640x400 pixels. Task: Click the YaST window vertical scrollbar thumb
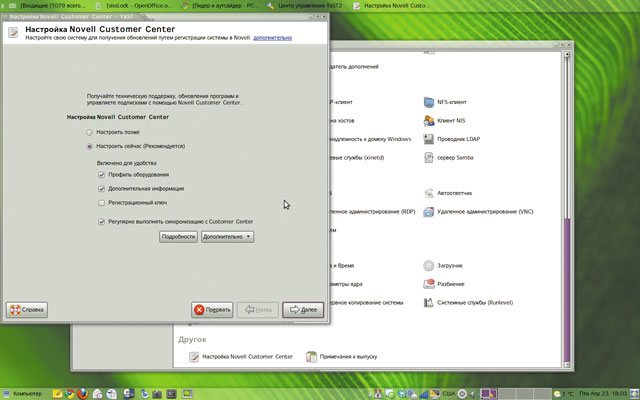click(567, 290)
